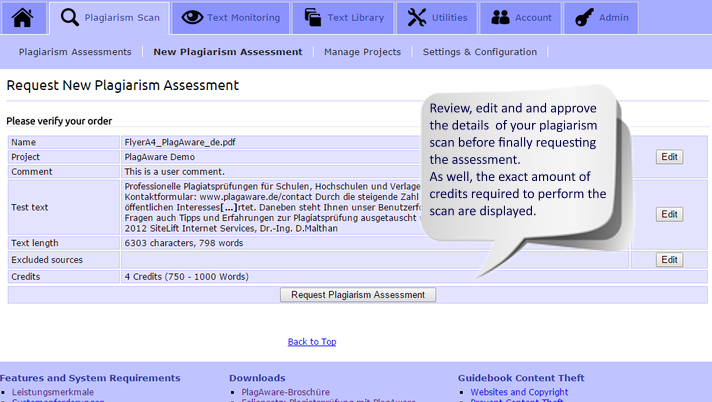
Task: Click the Test text row label
Action: 30,207
